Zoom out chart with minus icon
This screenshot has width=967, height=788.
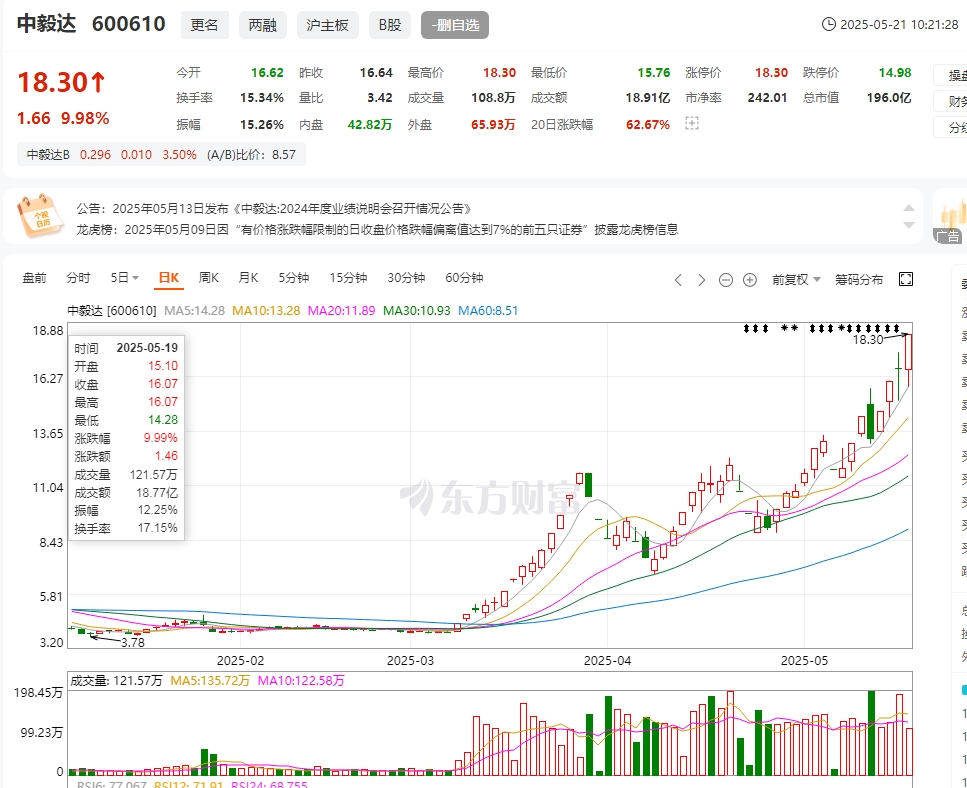click(x=726, y=281)
